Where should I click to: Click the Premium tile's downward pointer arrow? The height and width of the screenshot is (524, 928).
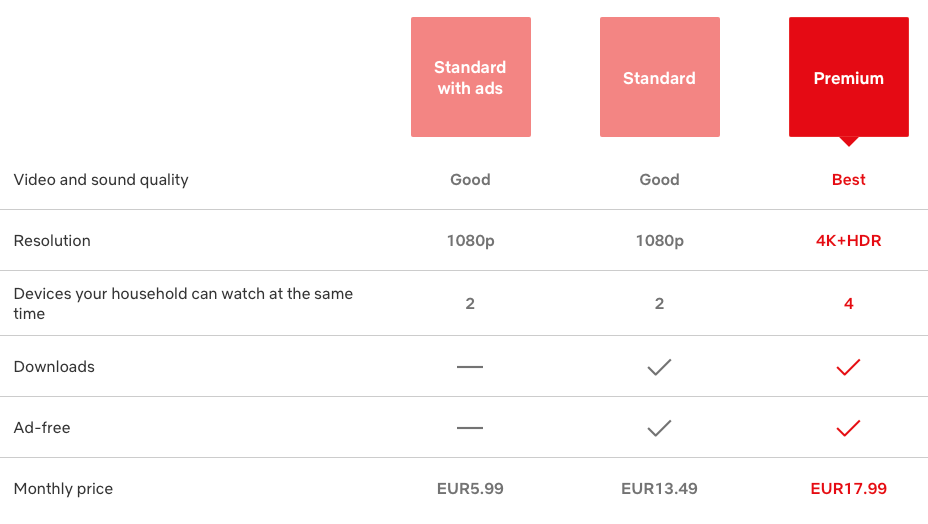(849, 141)
